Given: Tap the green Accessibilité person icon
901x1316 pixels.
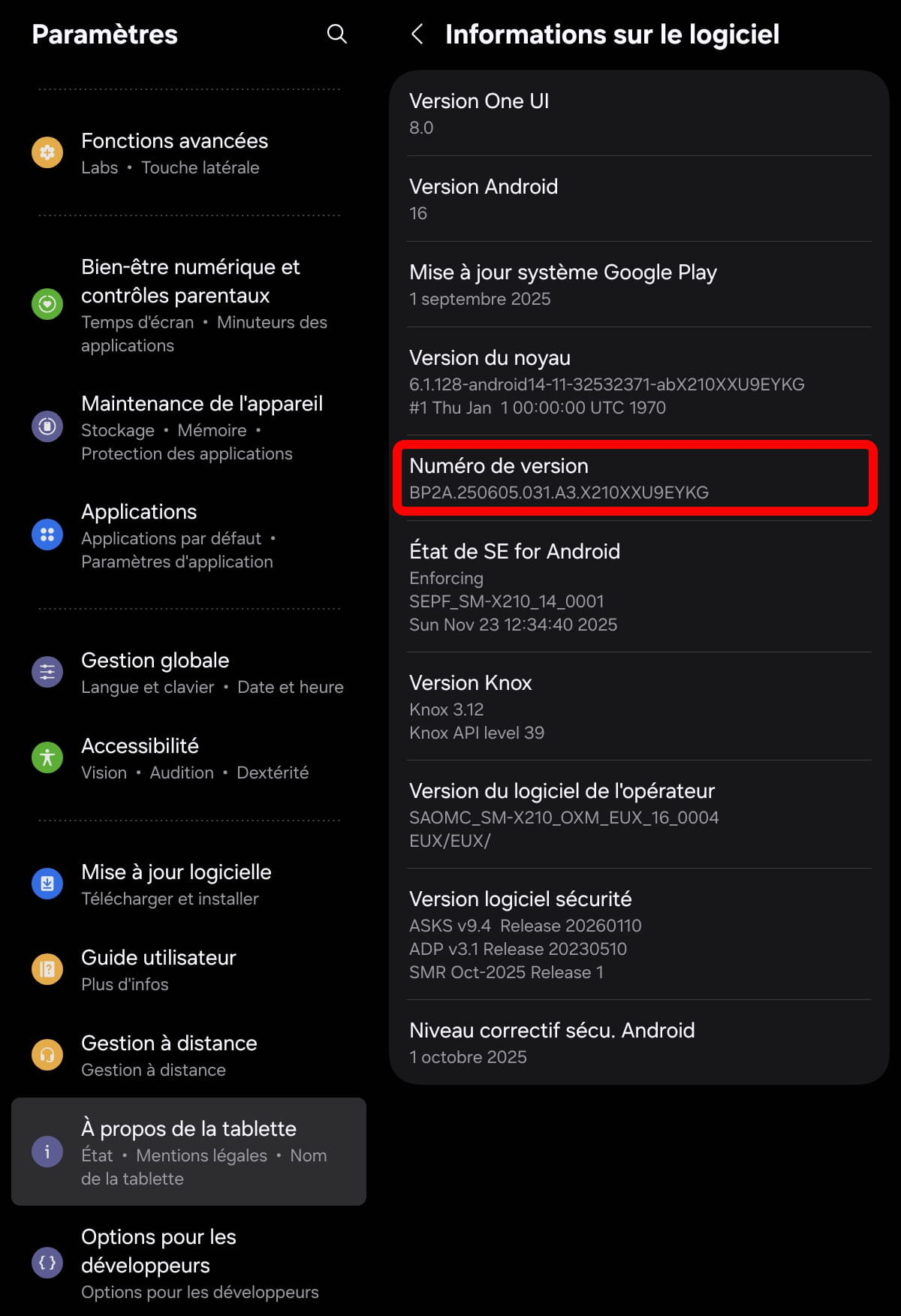Looking at the screenshot, I should (47, 757).
